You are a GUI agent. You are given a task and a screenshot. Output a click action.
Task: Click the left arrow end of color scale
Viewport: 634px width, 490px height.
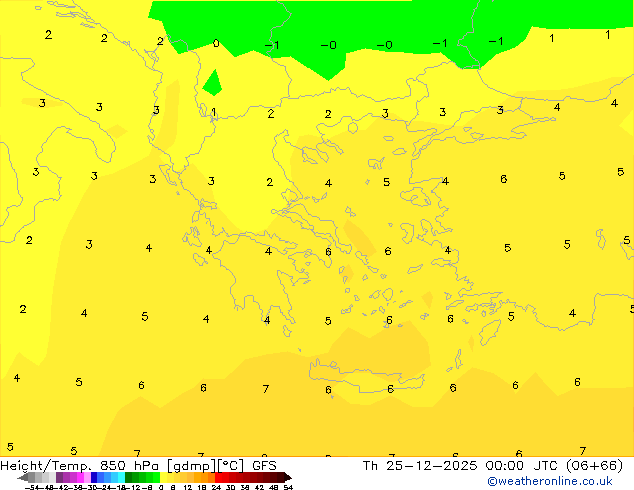(x=23, y=477)
